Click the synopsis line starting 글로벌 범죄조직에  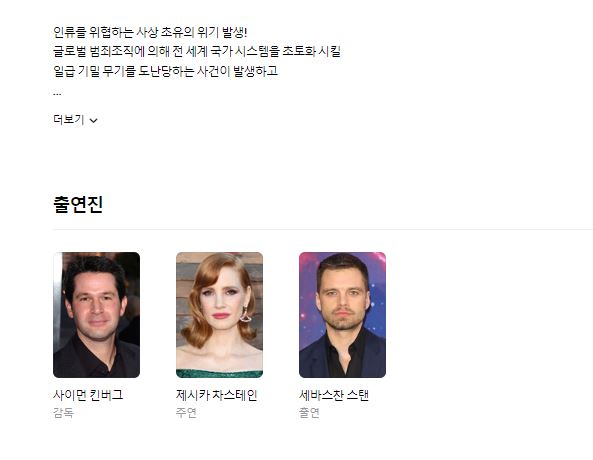coord(197,51)
